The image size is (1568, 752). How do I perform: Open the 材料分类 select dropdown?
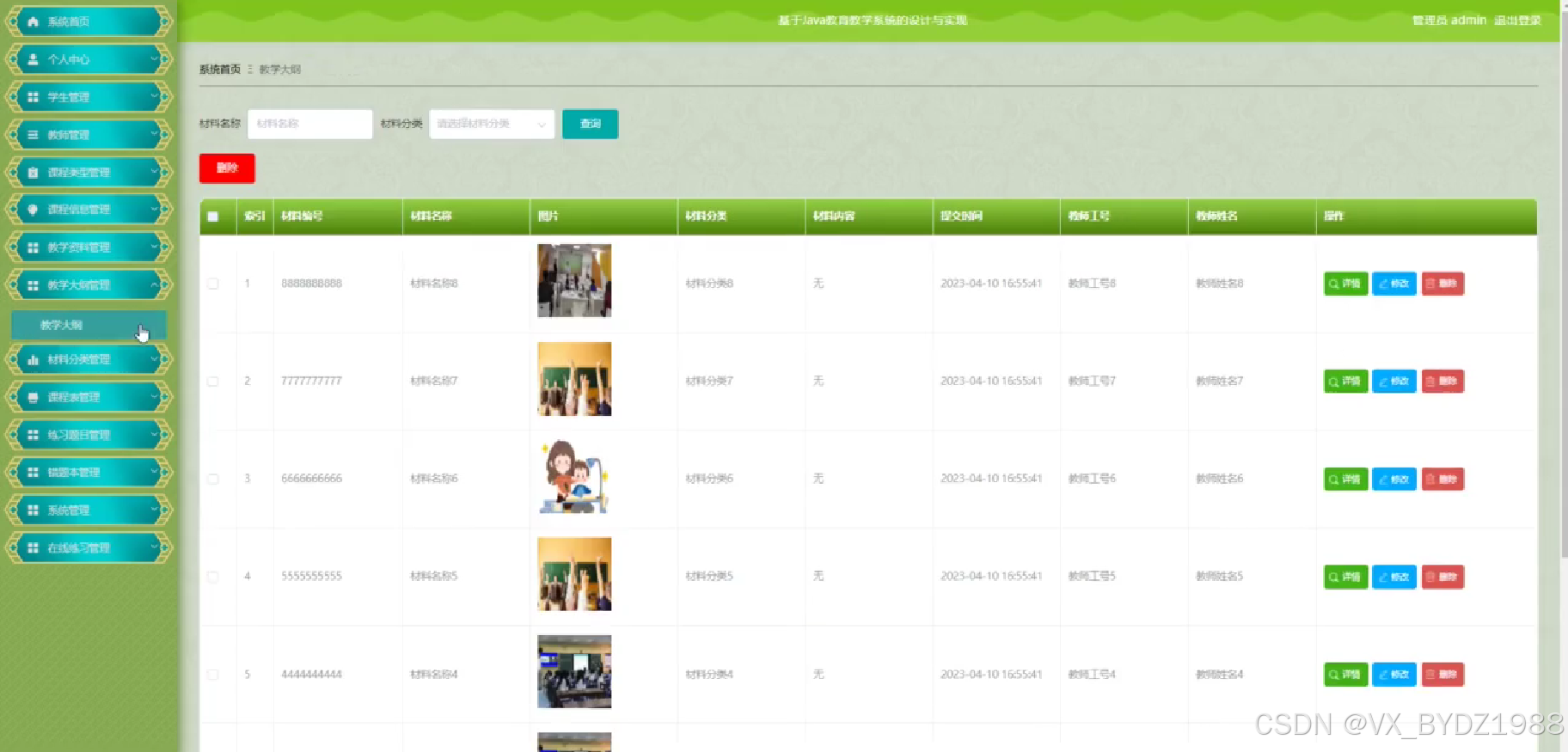(x=492, y=124)
